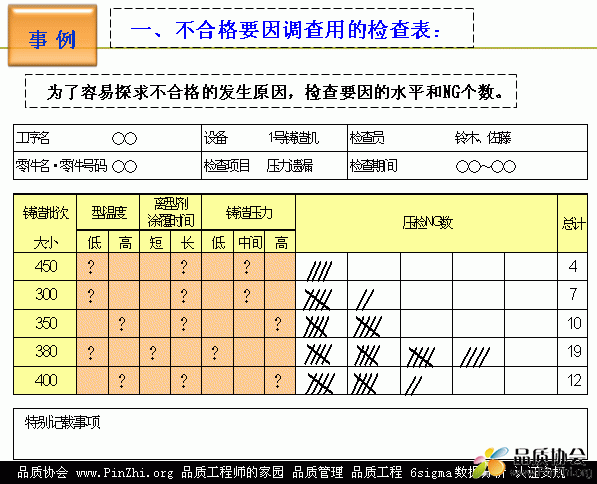
Task: Click the 450 row question mark under 中间
Action: tap(247, 267)
